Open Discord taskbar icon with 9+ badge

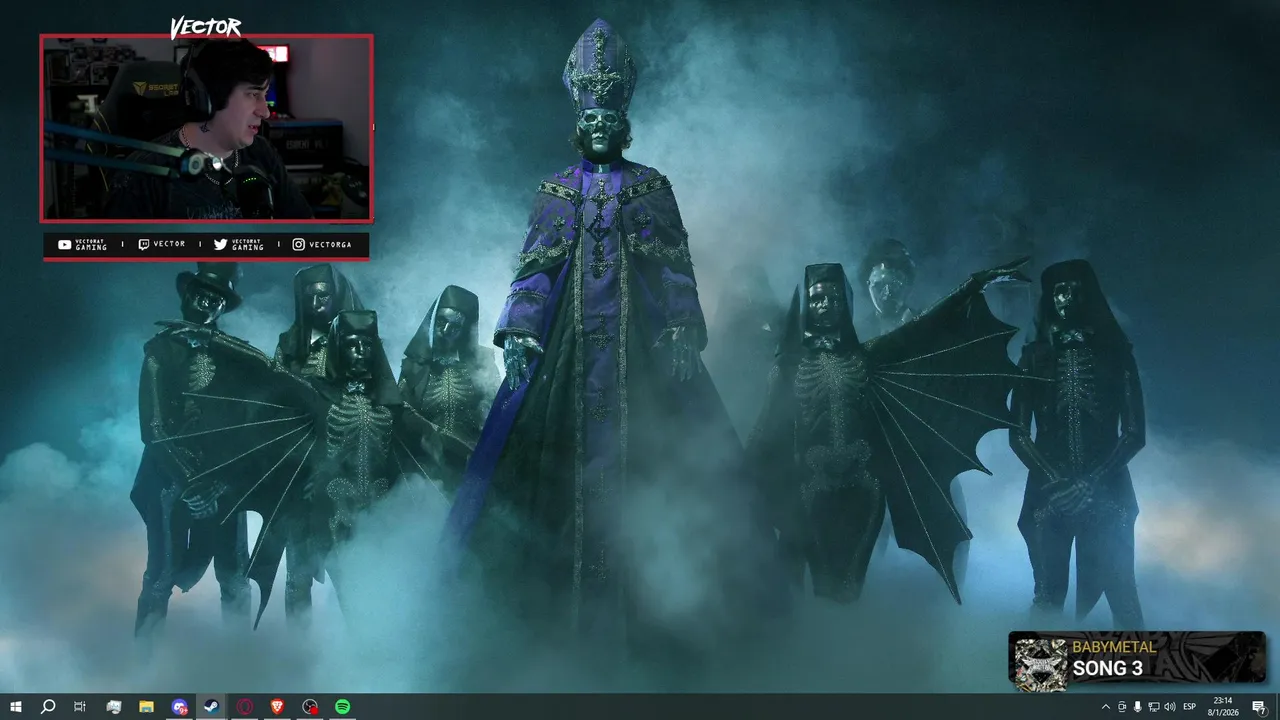[179, 707]
